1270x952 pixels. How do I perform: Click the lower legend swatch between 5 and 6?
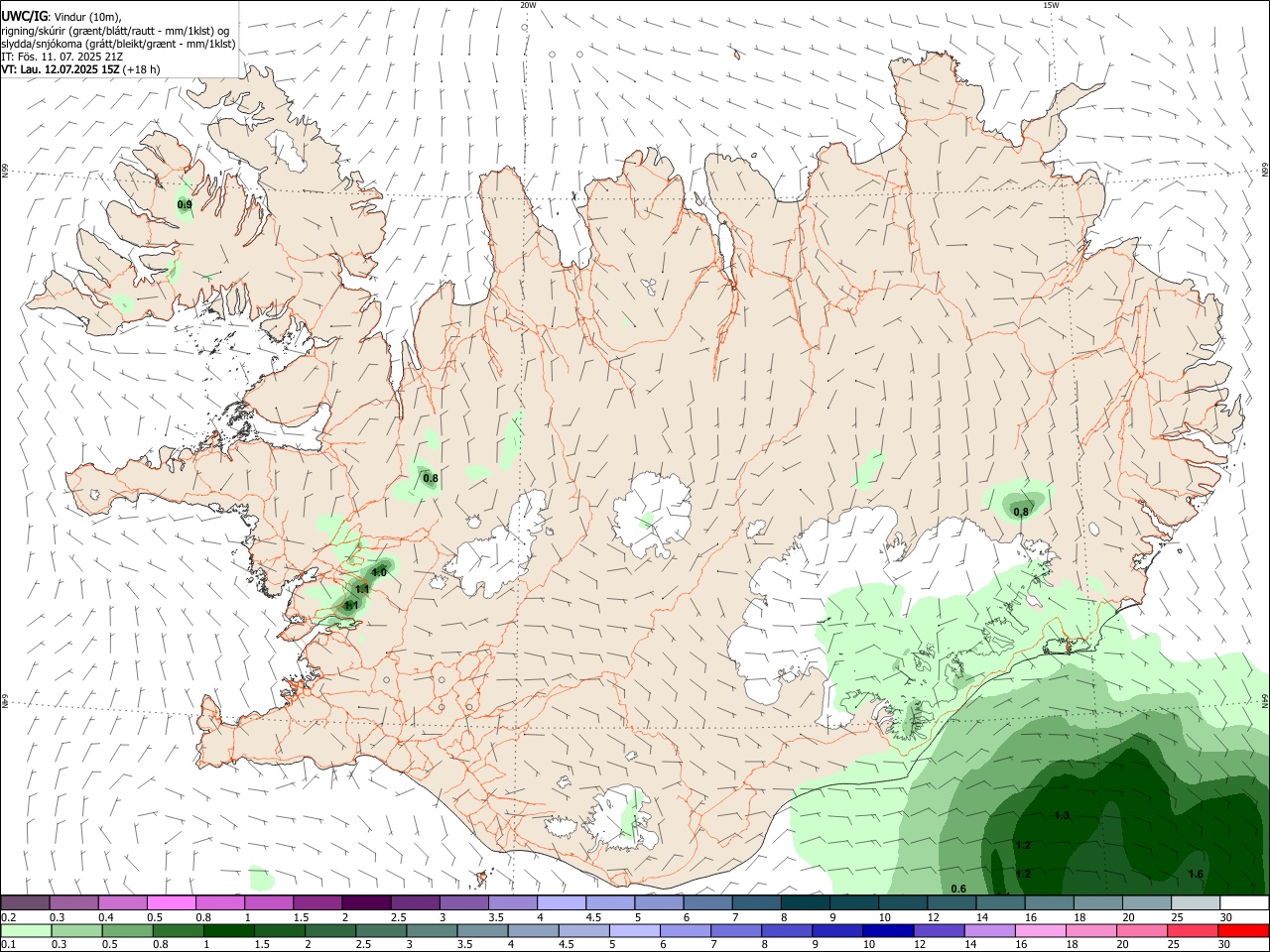(x=635, y=931)
